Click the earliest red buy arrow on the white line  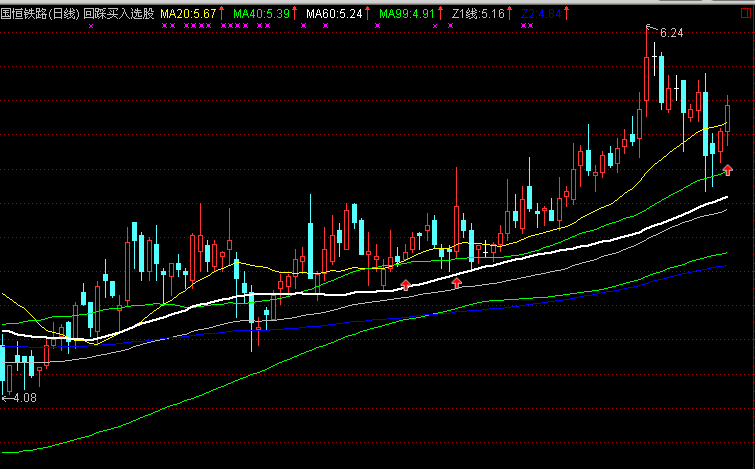tap(406, 285)
